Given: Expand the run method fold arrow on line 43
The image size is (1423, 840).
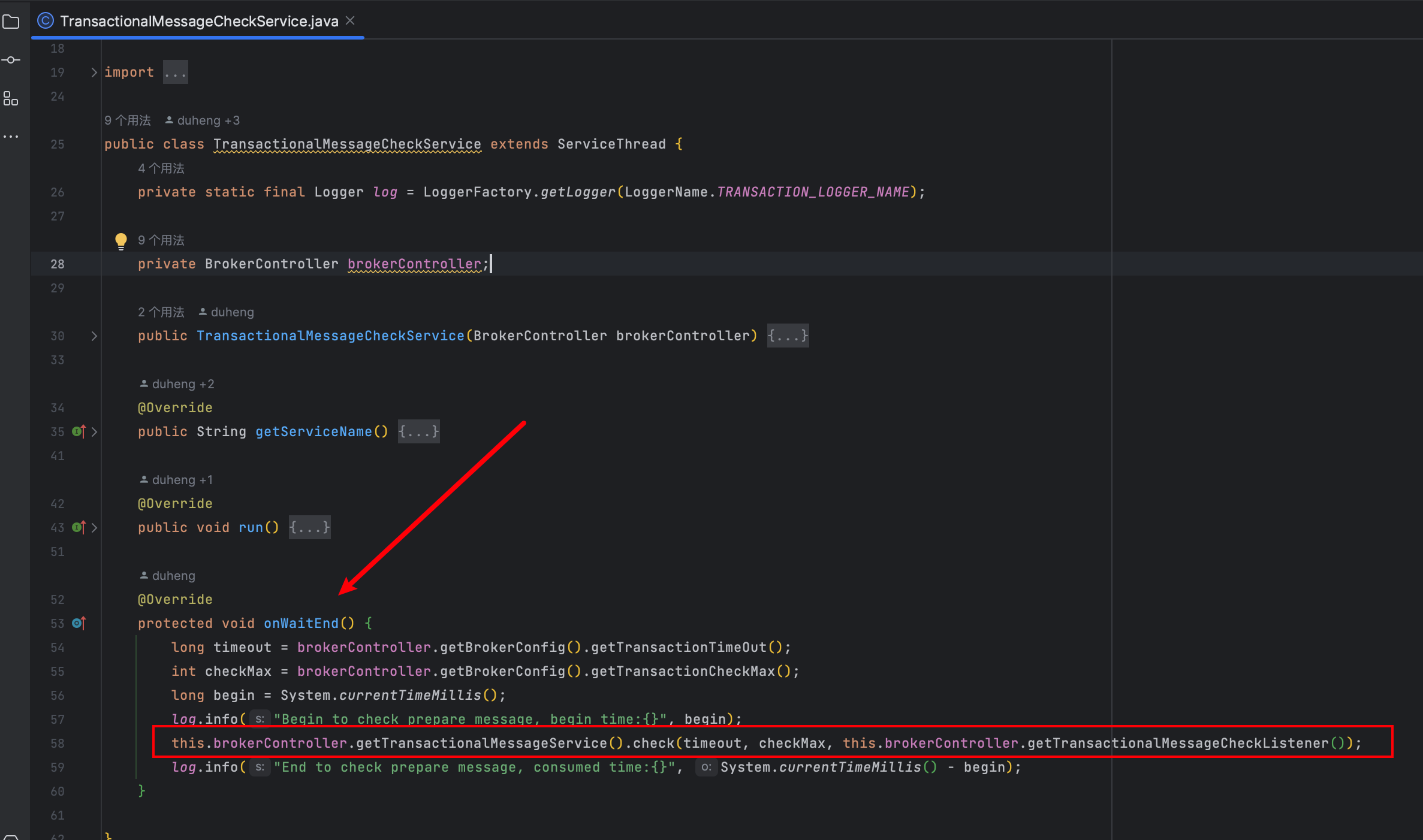Looking at the screenshot, I should point(94,528).
